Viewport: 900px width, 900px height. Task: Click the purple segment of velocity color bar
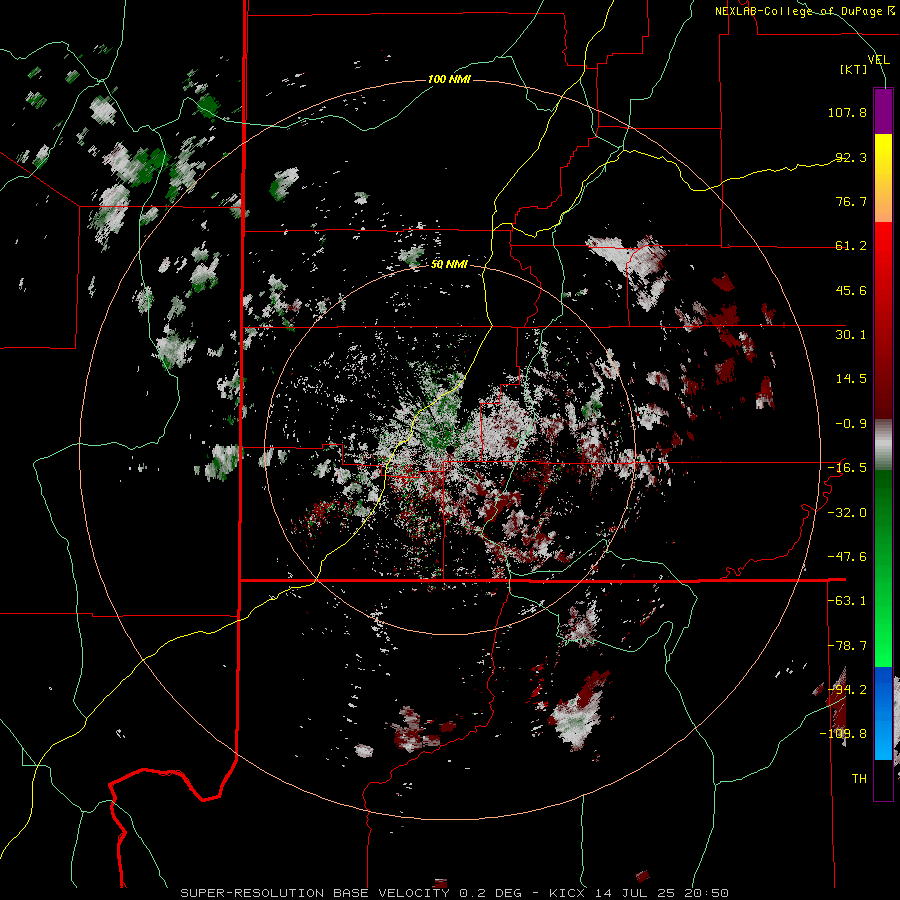click(x=883, y=111)
